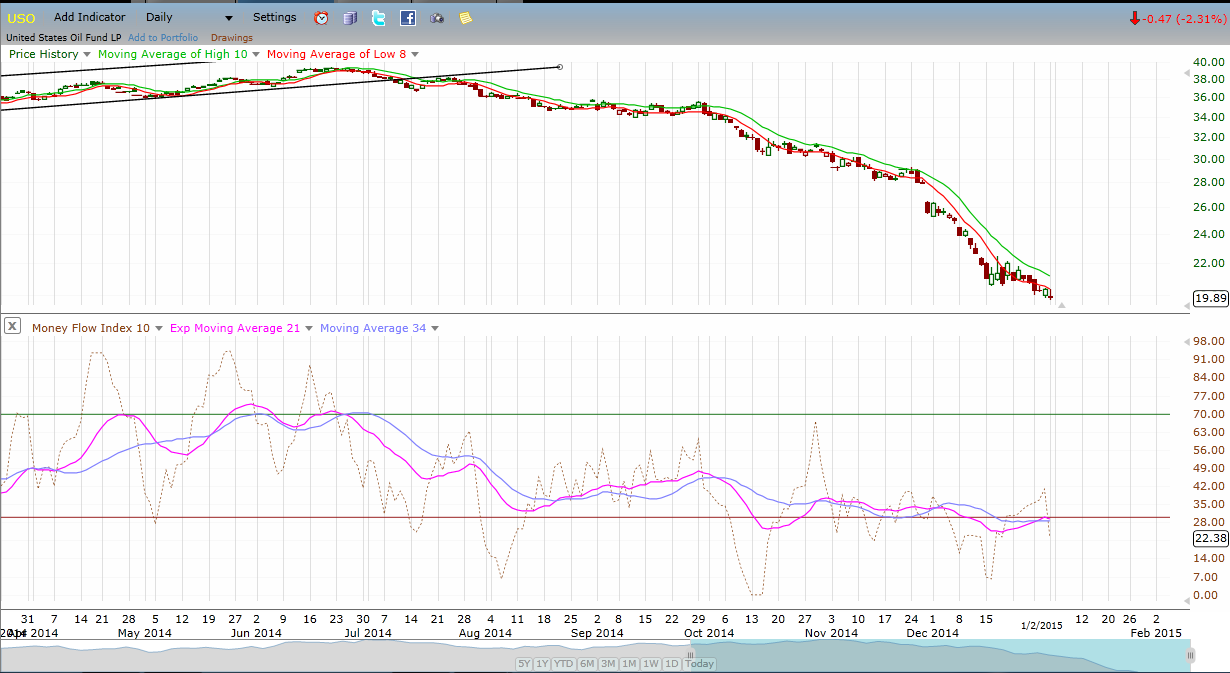The image size is (1230, 673).
Task: Open the Add Indicator menu
Action: [90, 17]
